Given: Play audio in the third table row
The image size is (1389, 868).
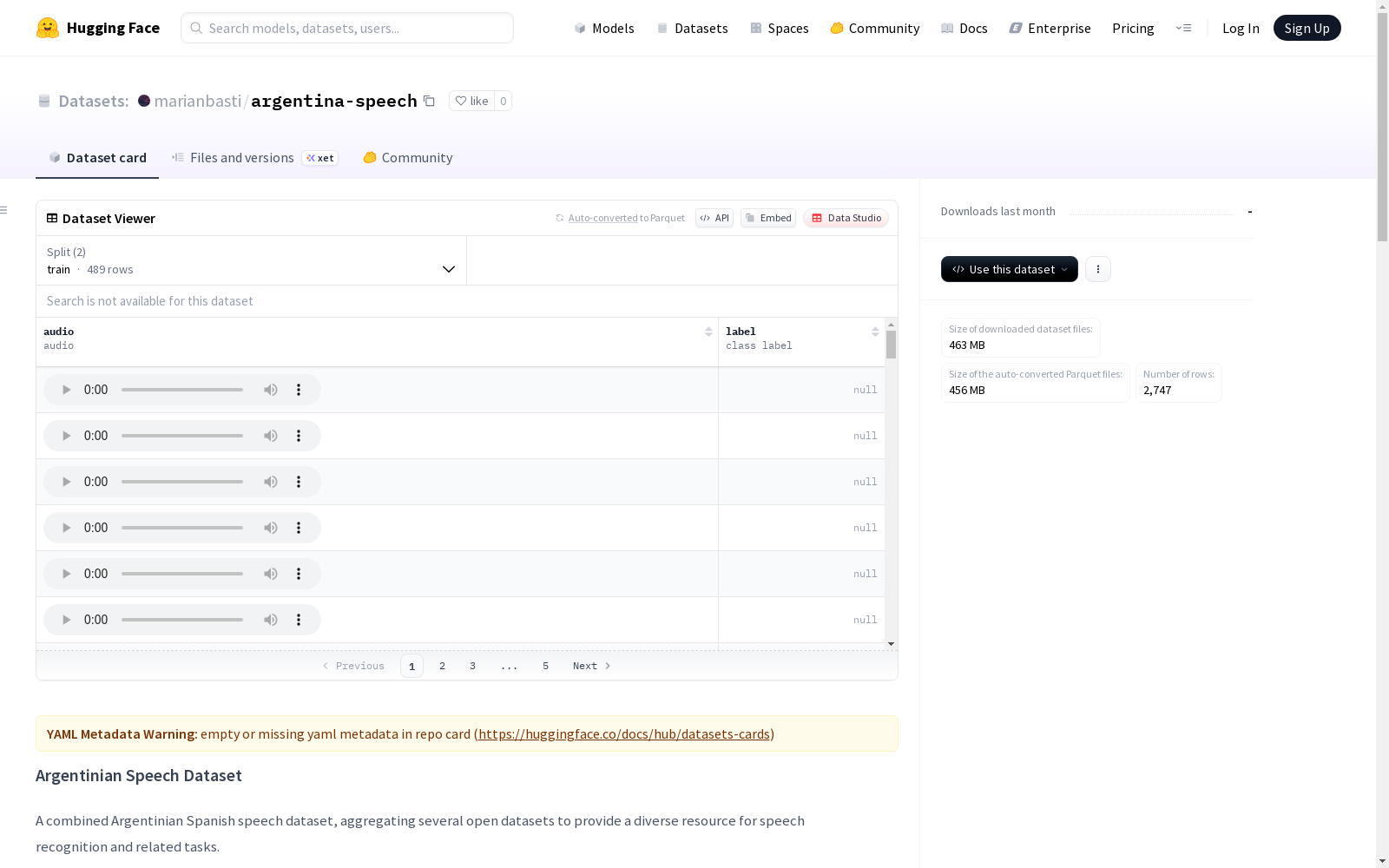Looking at the screenshot, I should pos(66,482).
